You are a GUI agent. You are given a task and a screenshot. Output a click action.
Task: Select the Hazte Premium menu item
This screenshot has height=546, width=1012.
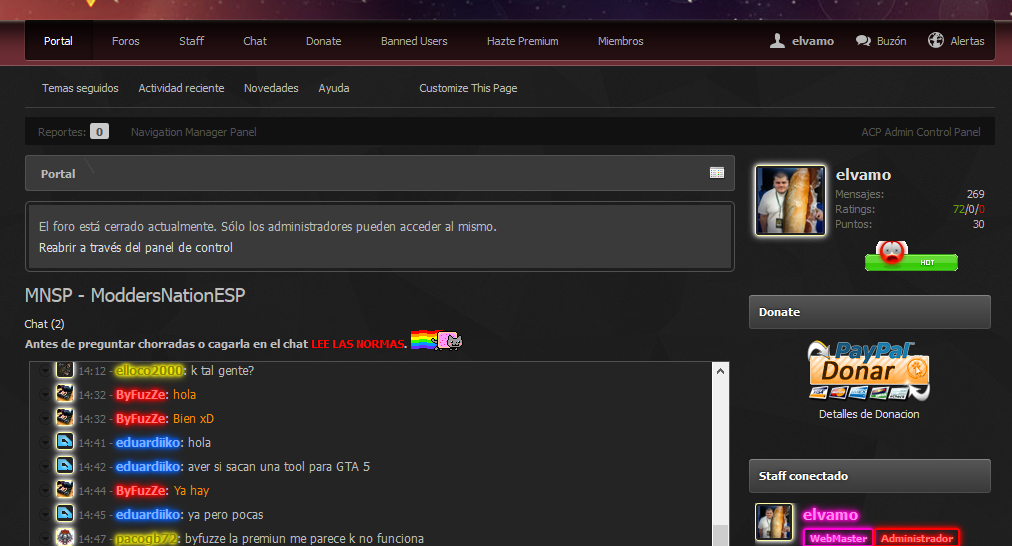coord(522,41)
